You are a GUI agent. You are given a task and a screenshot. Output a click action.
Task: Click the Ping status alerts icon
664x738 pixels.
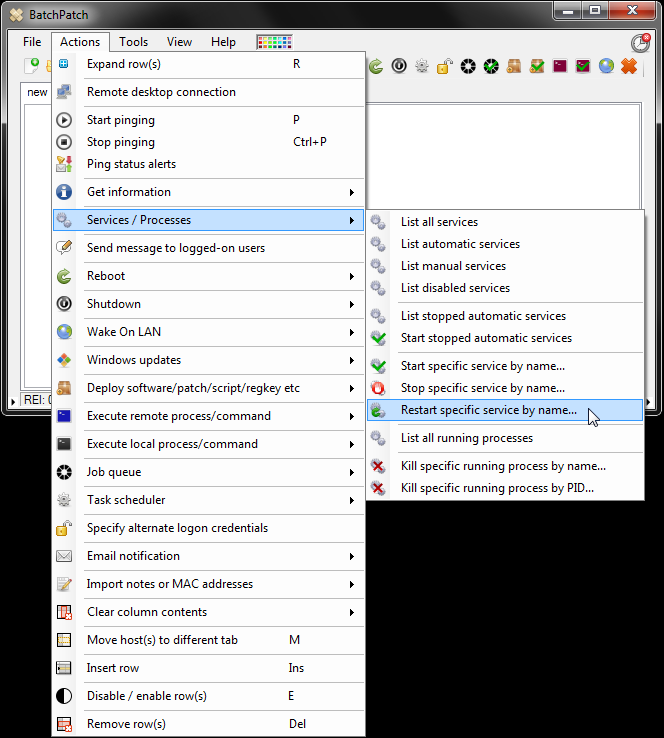click(x=64, y=164)
